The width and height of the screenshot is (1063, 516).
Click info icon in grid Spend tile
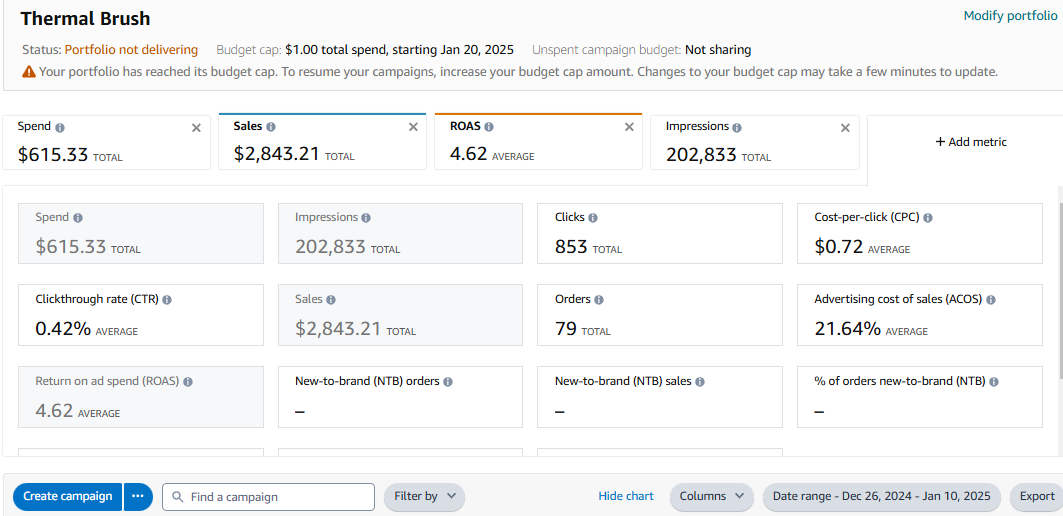click(x=77, y=218)
